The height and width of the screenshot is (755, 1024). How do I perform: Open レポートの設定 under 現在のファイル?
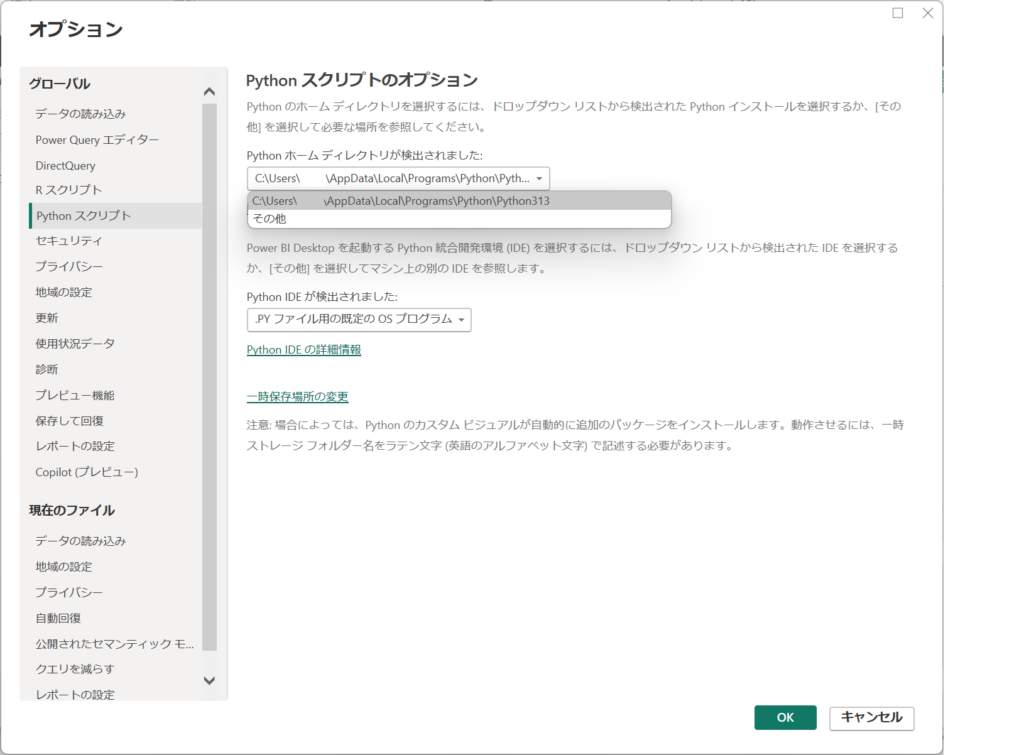[75, 694]
